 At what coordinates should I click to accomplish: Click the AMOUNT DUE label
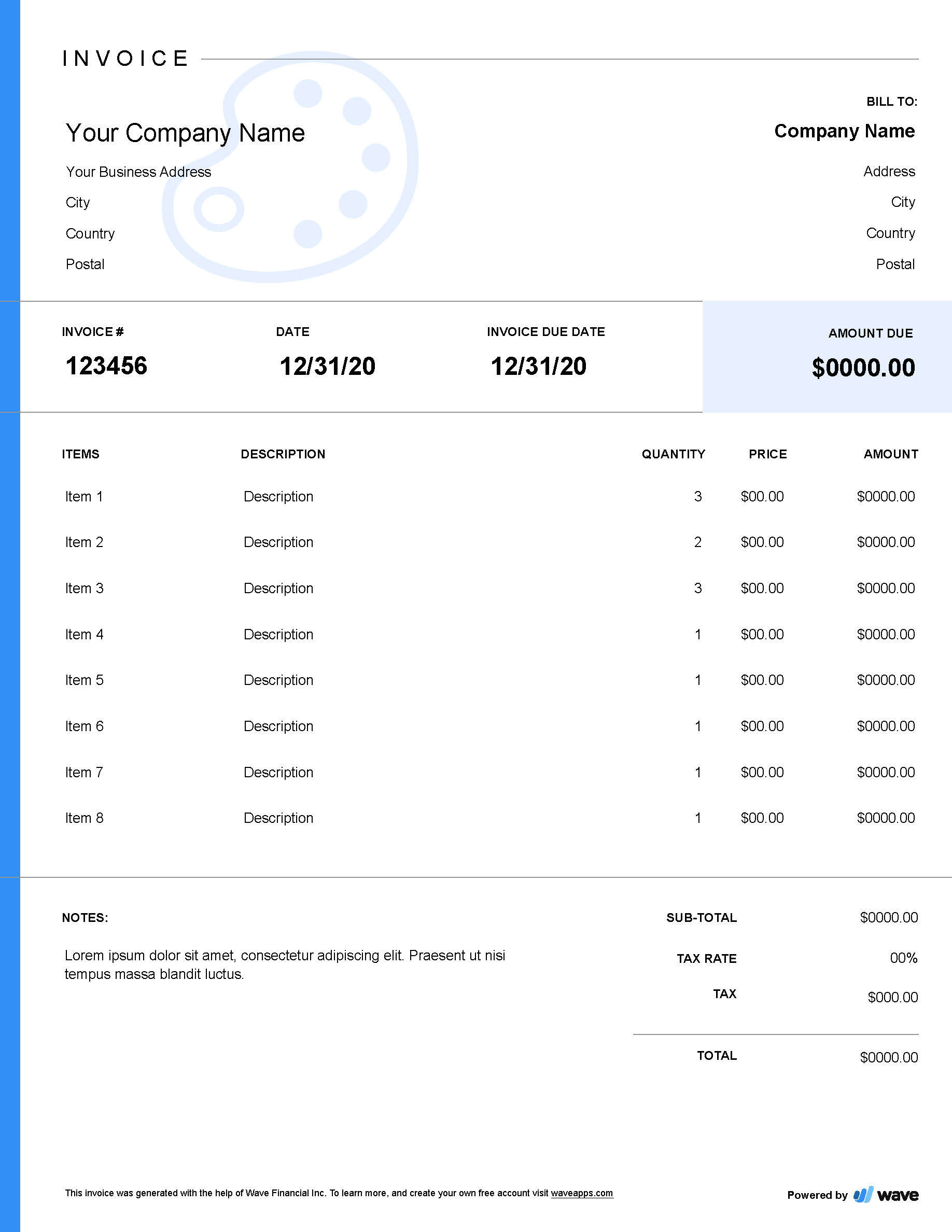pyautogui.click(x=870, y=333)
